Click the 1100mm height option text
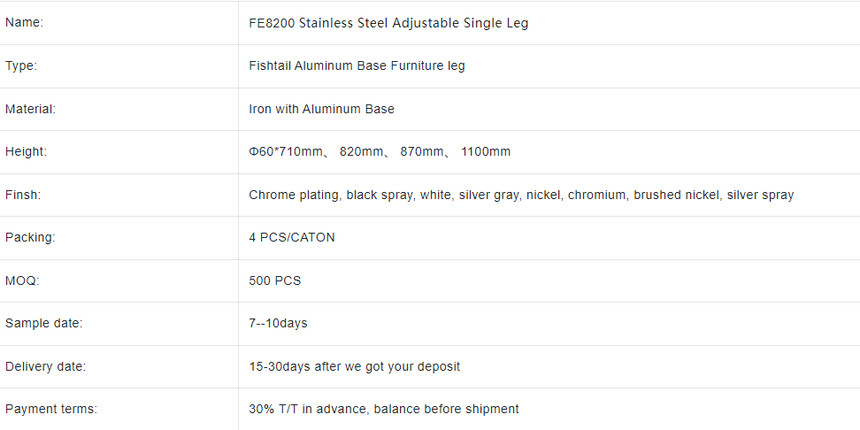This screenshot has height=430, width=860. point(486,152)
